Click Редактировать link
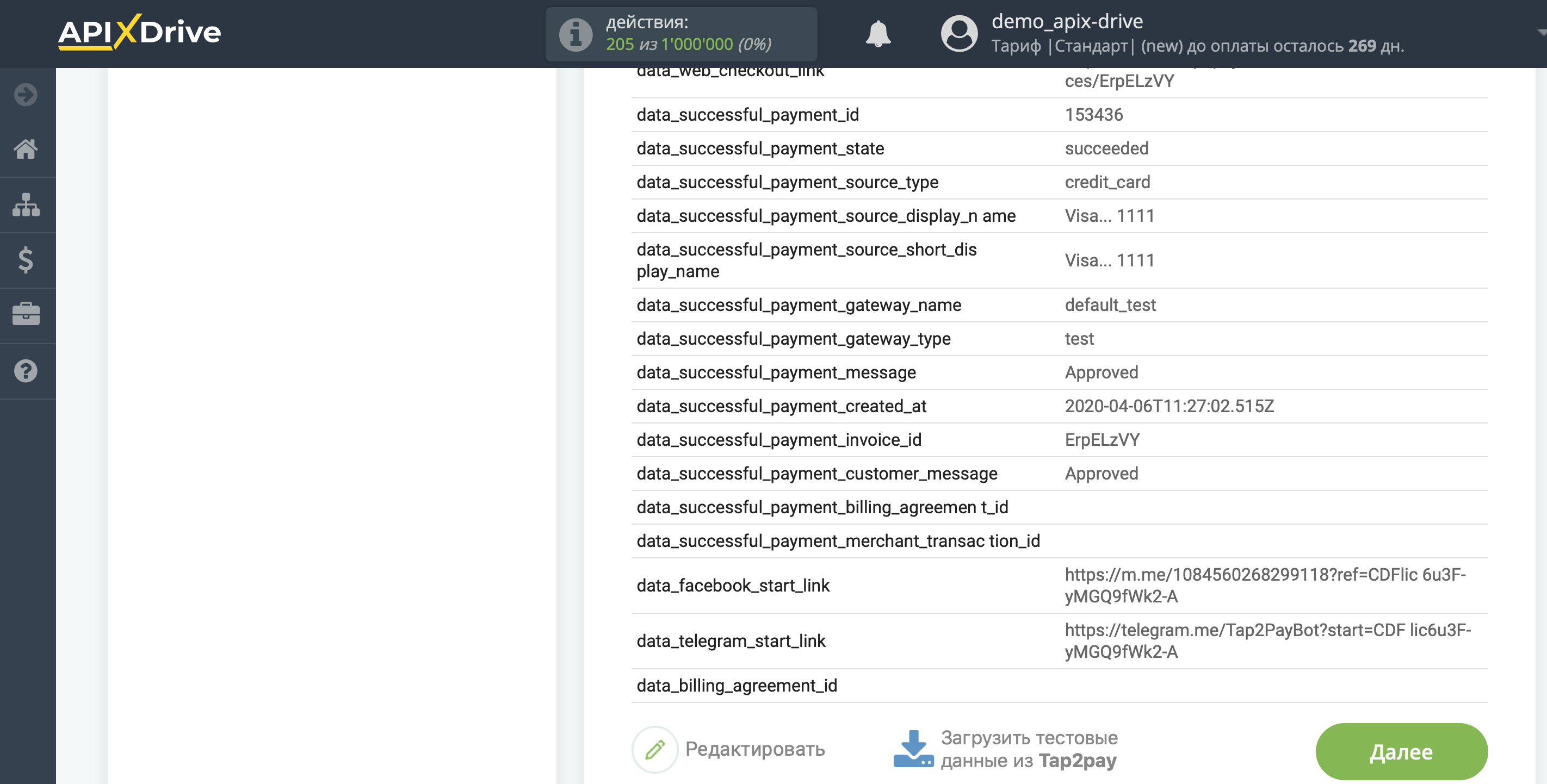This screenshot has width=1547, height=784. pyautogui.click(x=755, y=749)
